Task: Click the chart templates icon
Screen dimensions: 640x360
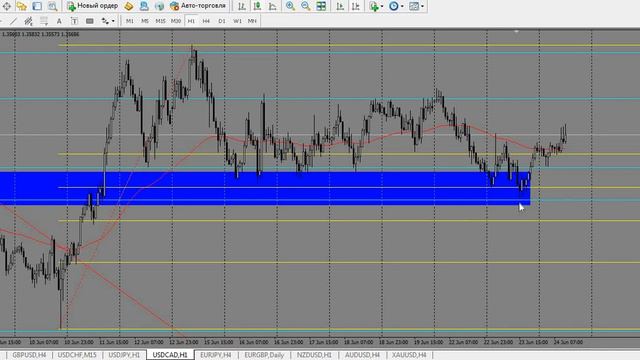Action: pos(414,6)
